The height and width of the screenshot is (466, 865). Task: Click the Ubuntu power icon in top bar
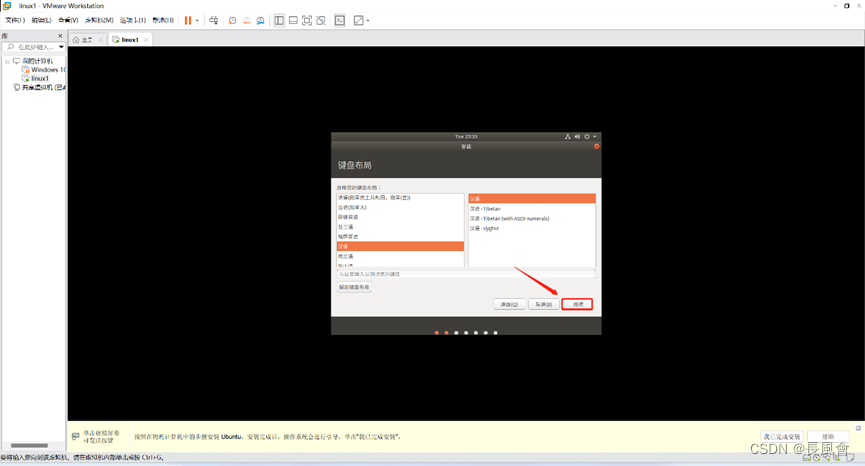click(x=586, y=137)
